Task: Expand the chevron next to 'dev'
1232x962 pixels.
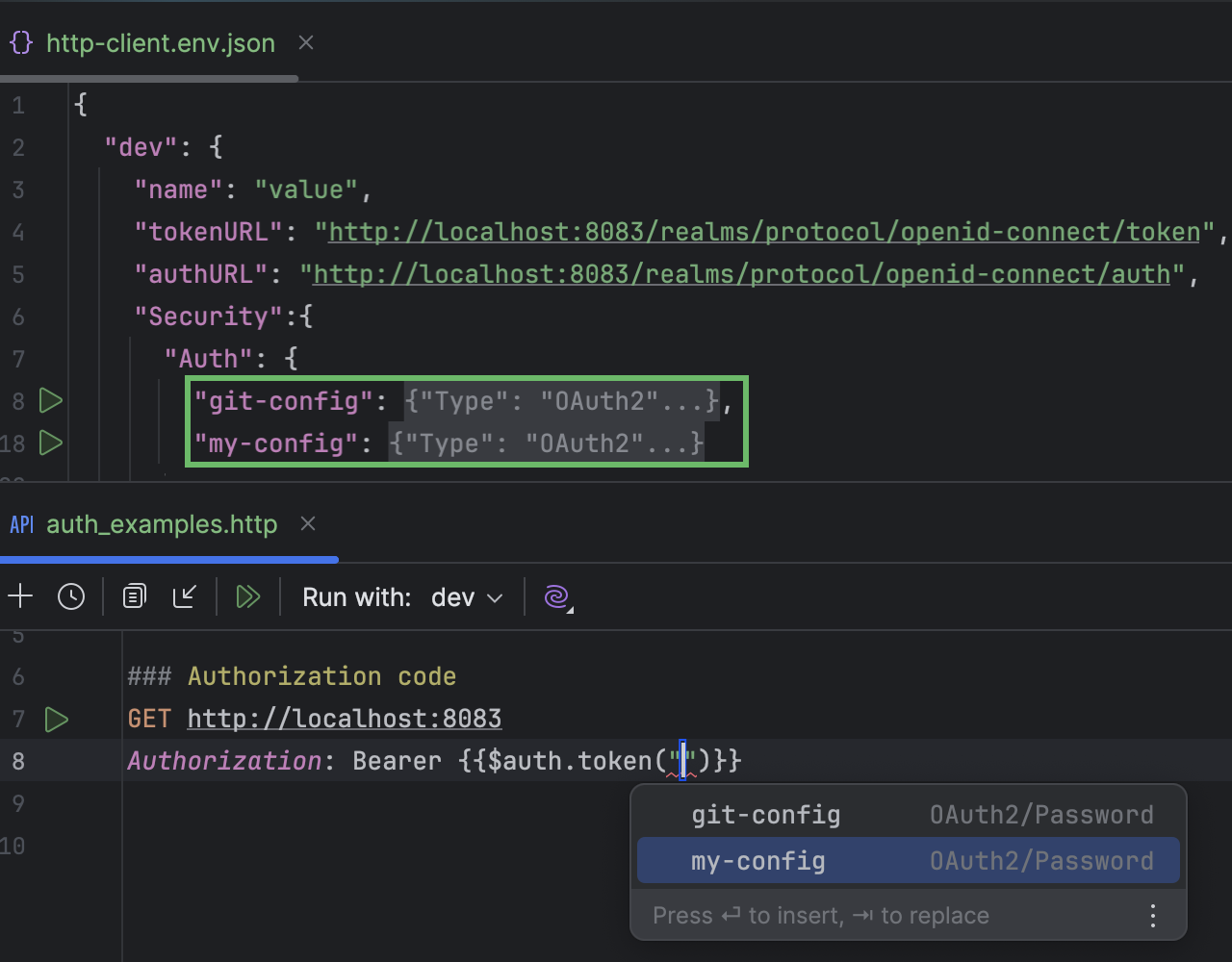Action: pyautogui.click(x=496, y=597)
